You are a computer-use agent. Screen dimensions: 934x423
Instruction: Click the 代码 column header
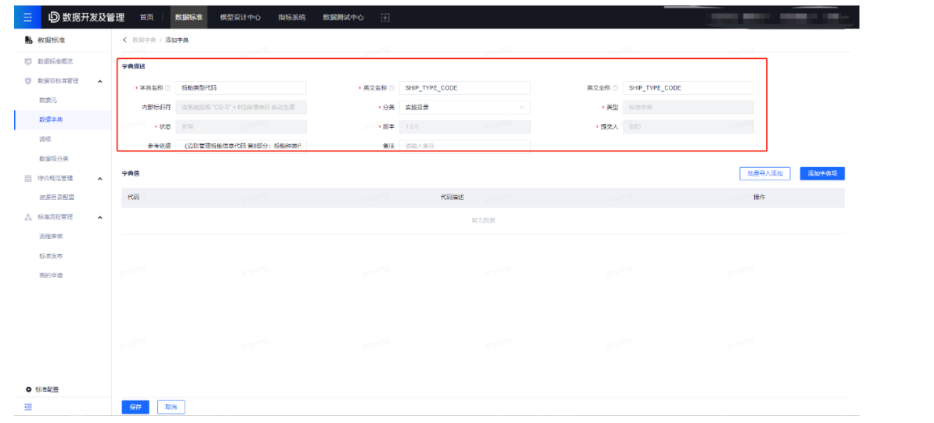133,197
